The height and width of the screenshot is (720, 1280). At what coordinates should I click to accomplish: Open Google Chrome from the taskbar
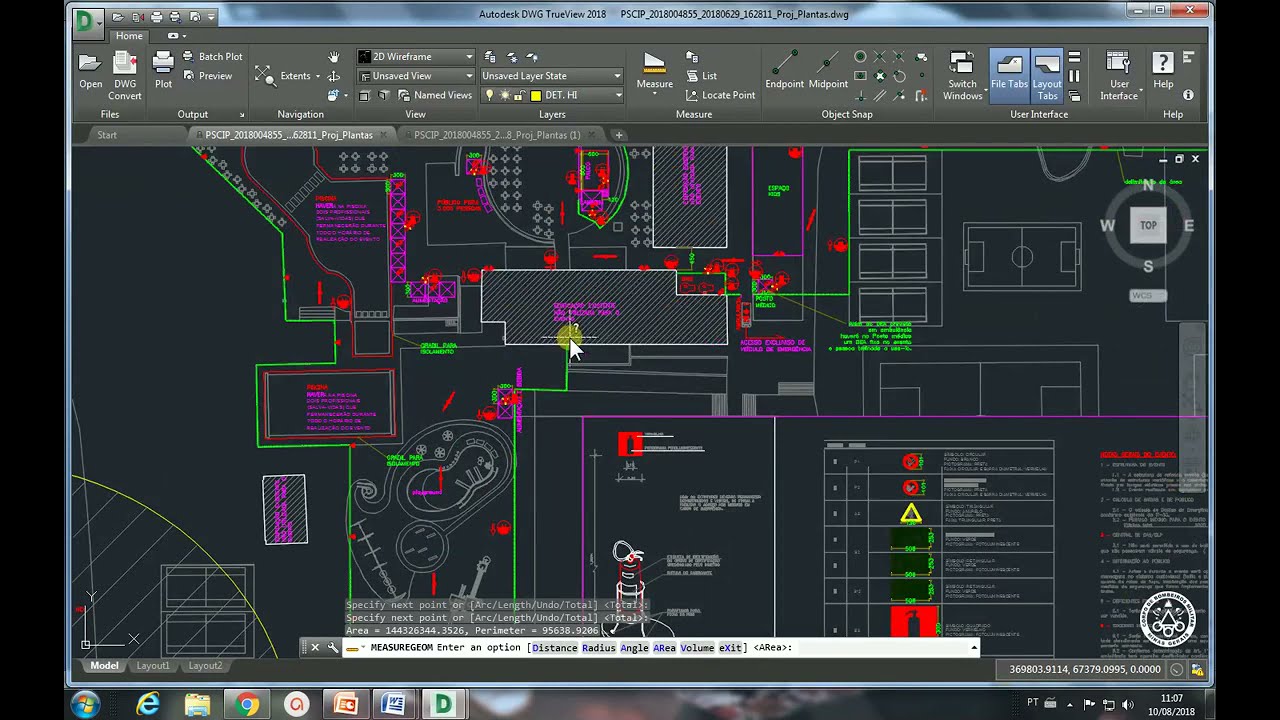247,705
